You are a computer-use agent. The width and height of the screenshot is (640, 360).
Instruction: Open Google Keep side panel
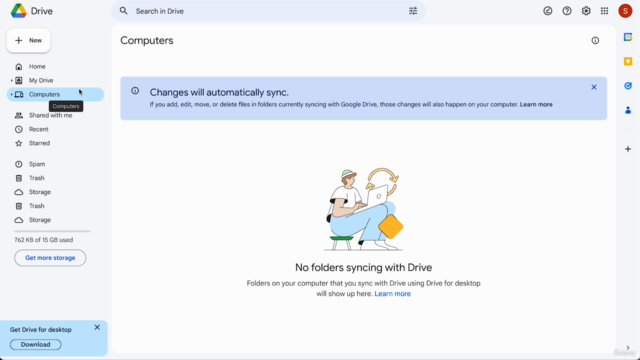pos(628,62)
